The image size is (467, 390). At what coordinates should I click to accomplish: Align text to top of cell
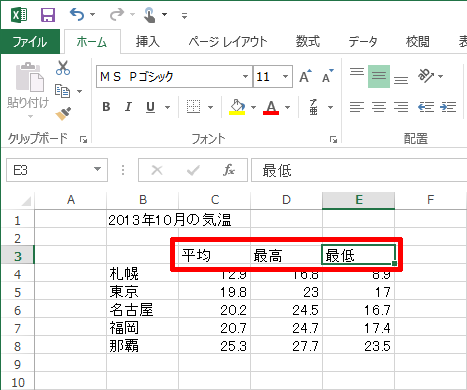[357, 72]
